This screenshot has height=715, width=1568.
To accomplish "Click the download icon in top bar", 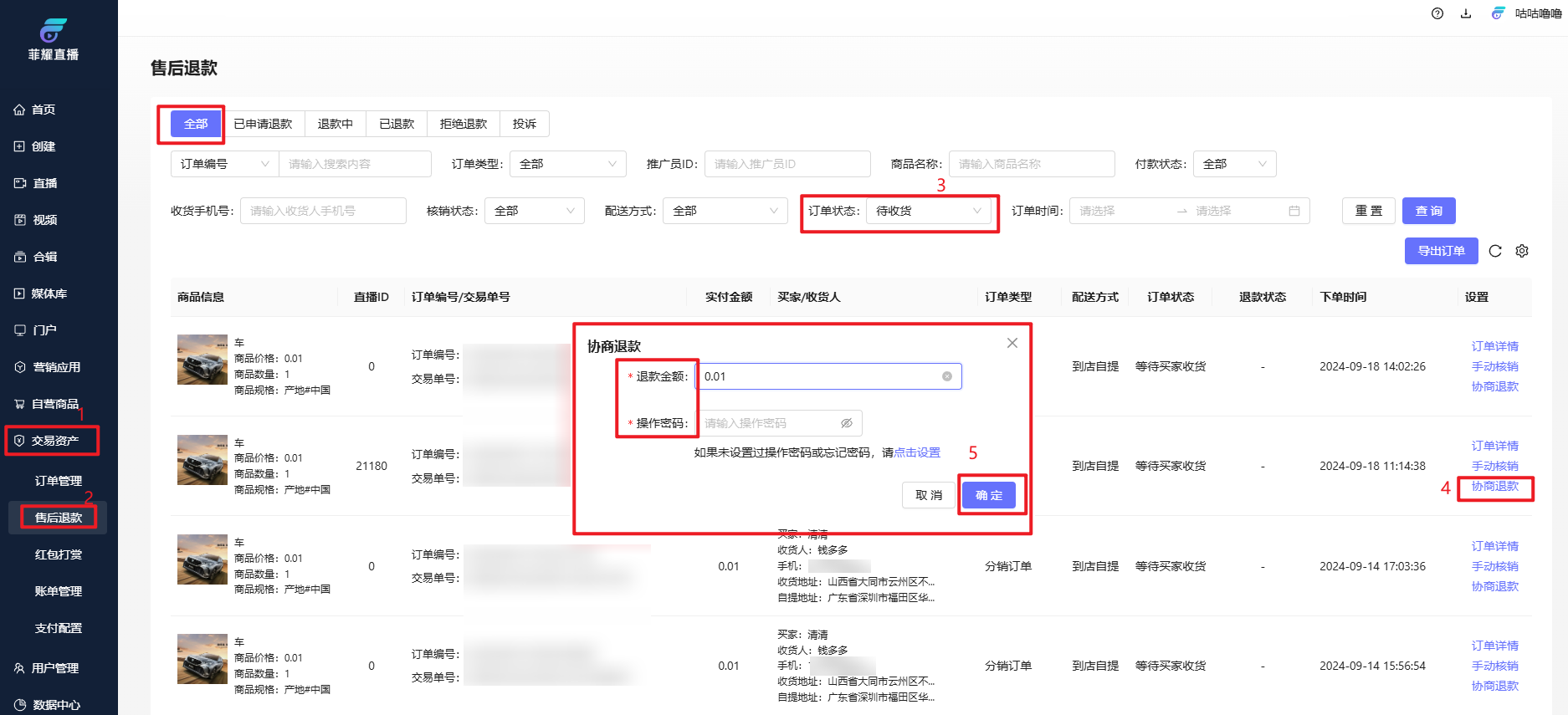I will click(x=1466, y=13).
